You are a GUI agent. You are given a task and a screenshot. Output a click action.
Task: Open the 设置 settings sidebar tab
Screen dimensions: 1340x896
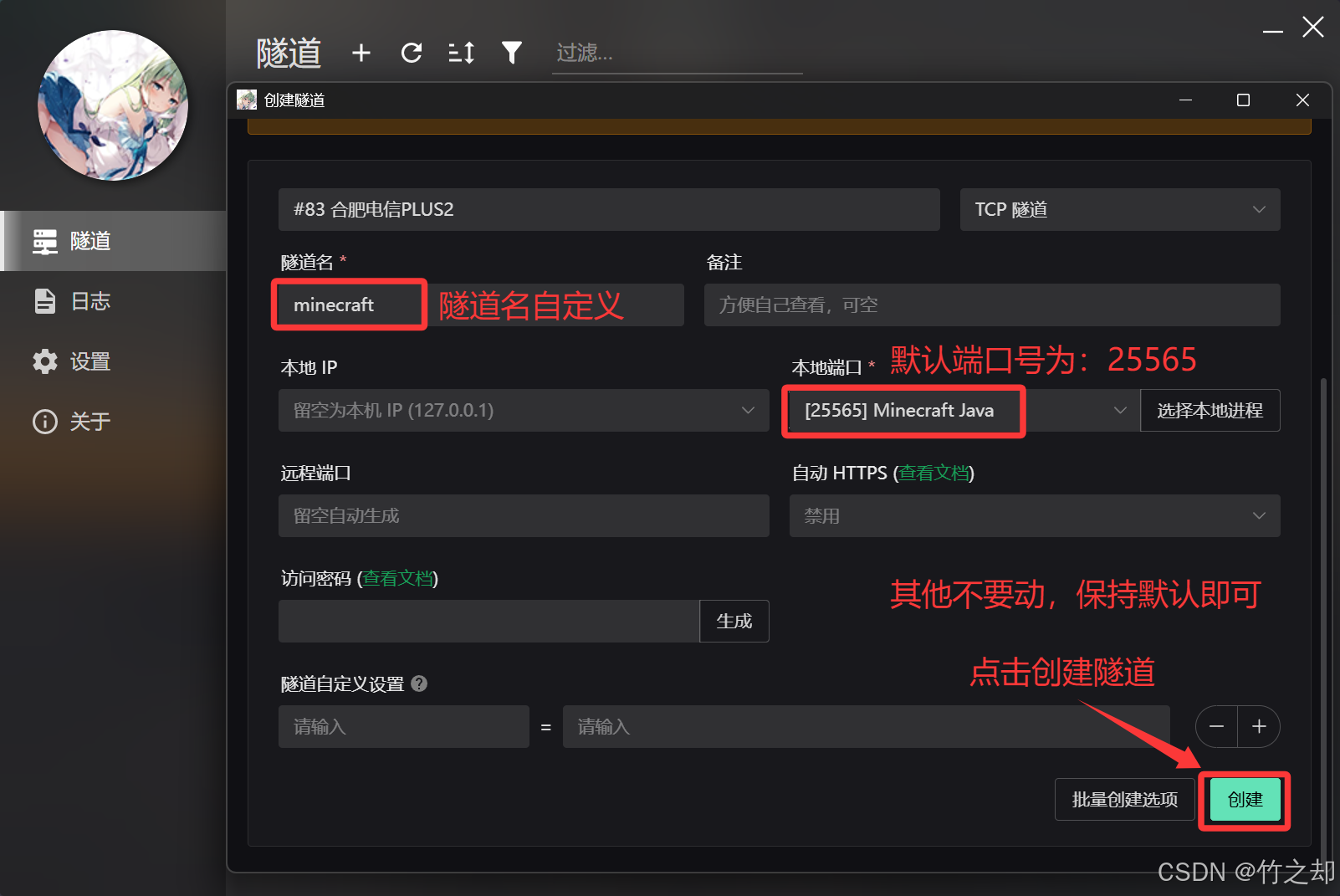(x=114, y=361)
